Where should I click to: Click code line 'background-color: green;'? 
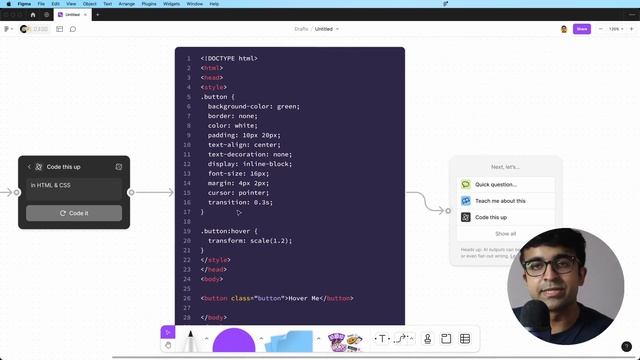[253, 107]
